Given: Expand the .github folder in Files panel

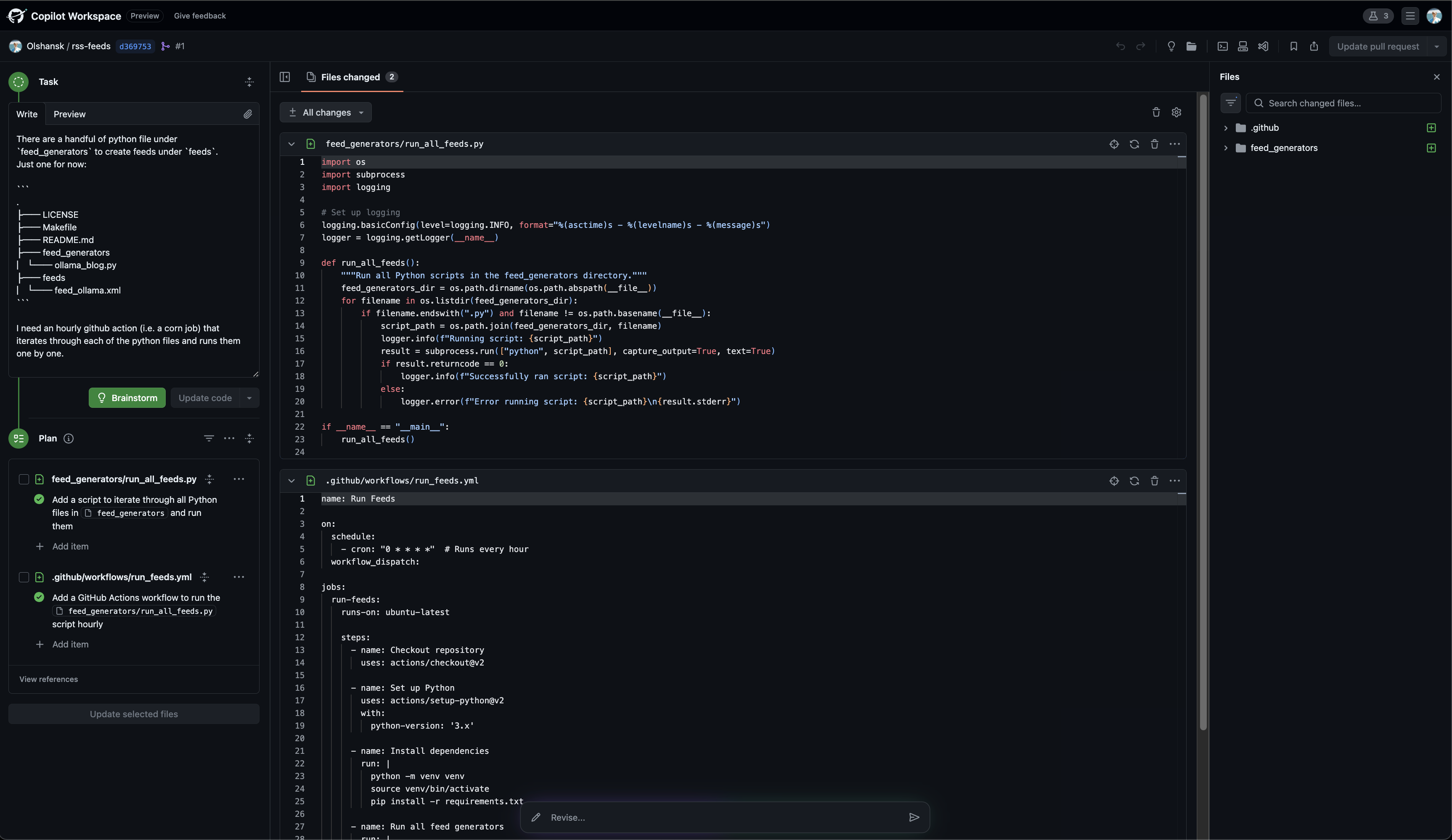Looking at the screenshot, I should (1226, 127).
